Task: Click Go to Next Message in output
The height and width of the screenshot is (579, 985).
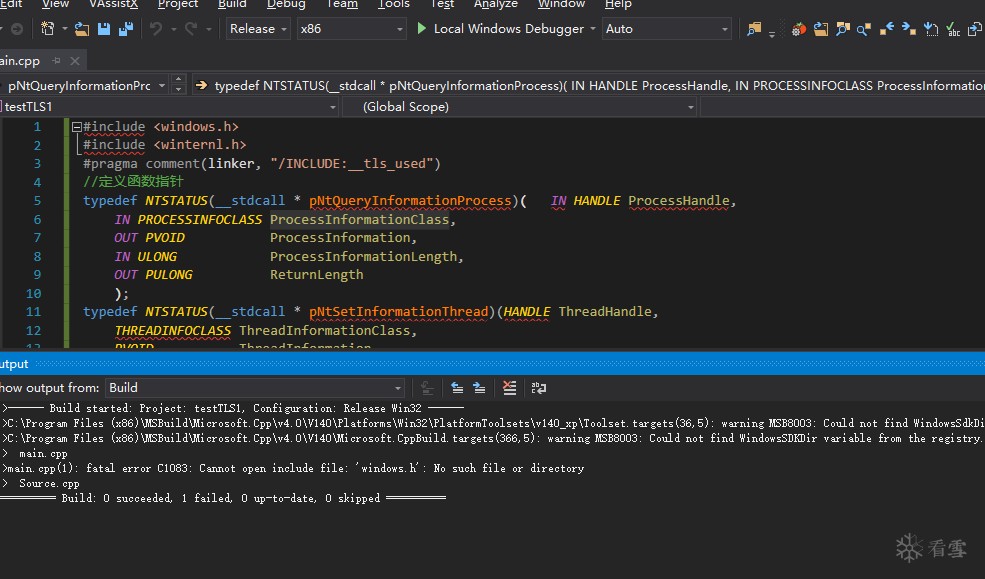Action: 479,388
